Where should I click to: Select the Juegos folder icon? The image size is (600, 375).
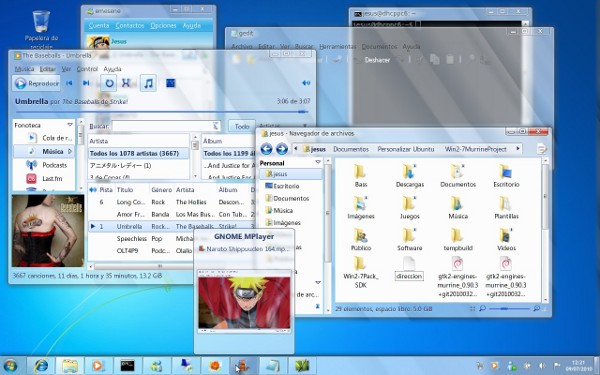pos(409,203)
